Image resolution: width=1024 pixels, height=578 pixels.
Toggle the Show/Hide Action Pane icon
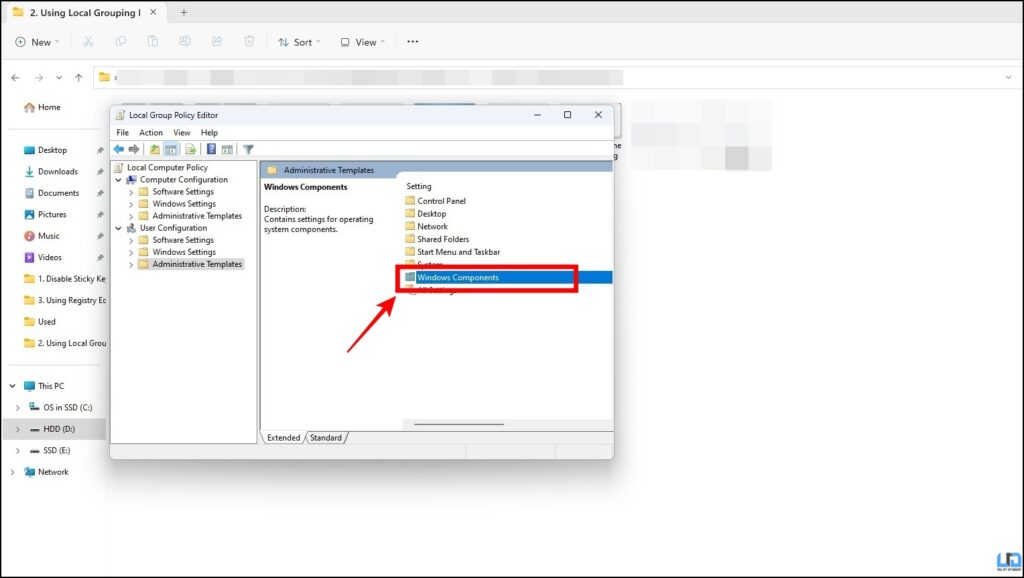pos(227,150)
